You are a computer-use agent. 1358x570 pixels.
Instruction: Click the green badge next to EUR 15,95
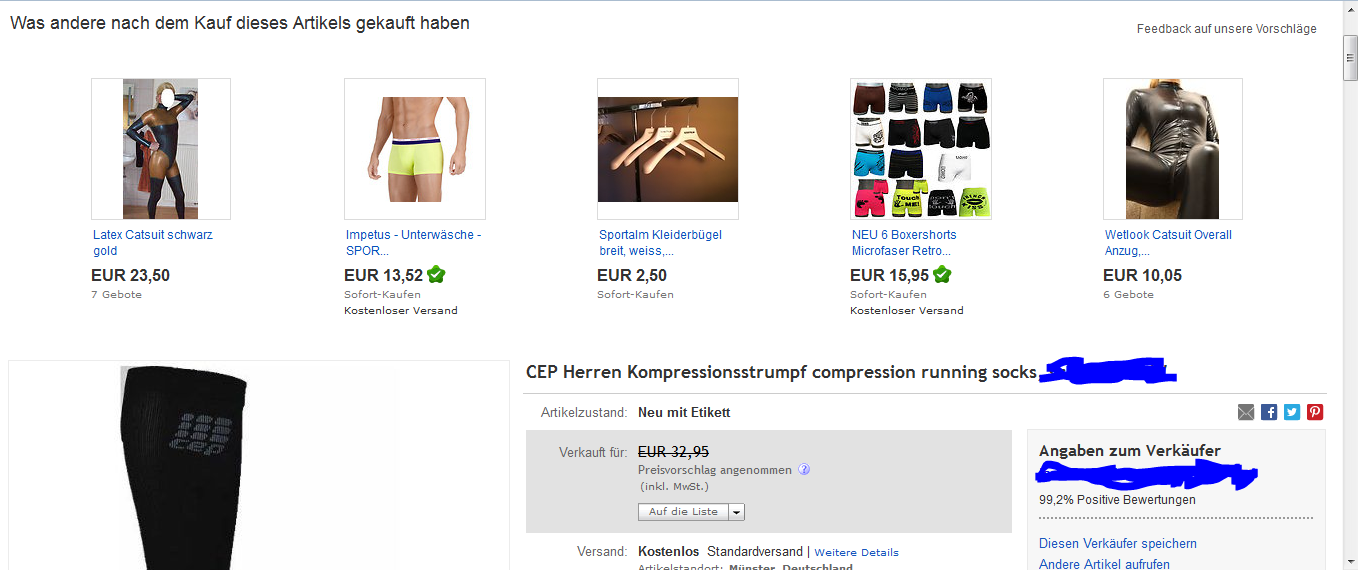pos(942,275)
